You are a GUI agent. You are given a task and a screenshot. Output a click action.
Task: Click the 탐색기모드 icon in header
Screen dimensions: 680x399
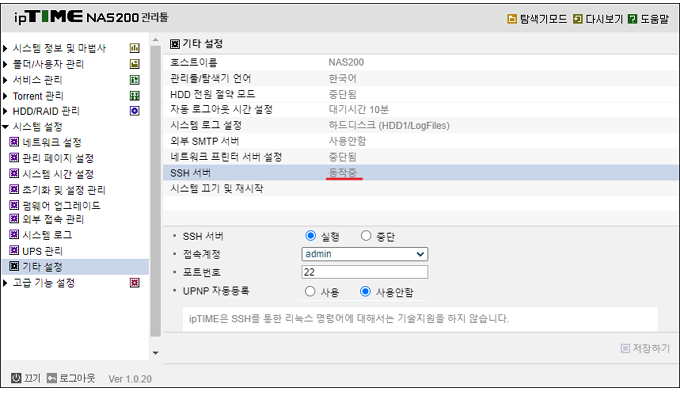tap(512, 19)
